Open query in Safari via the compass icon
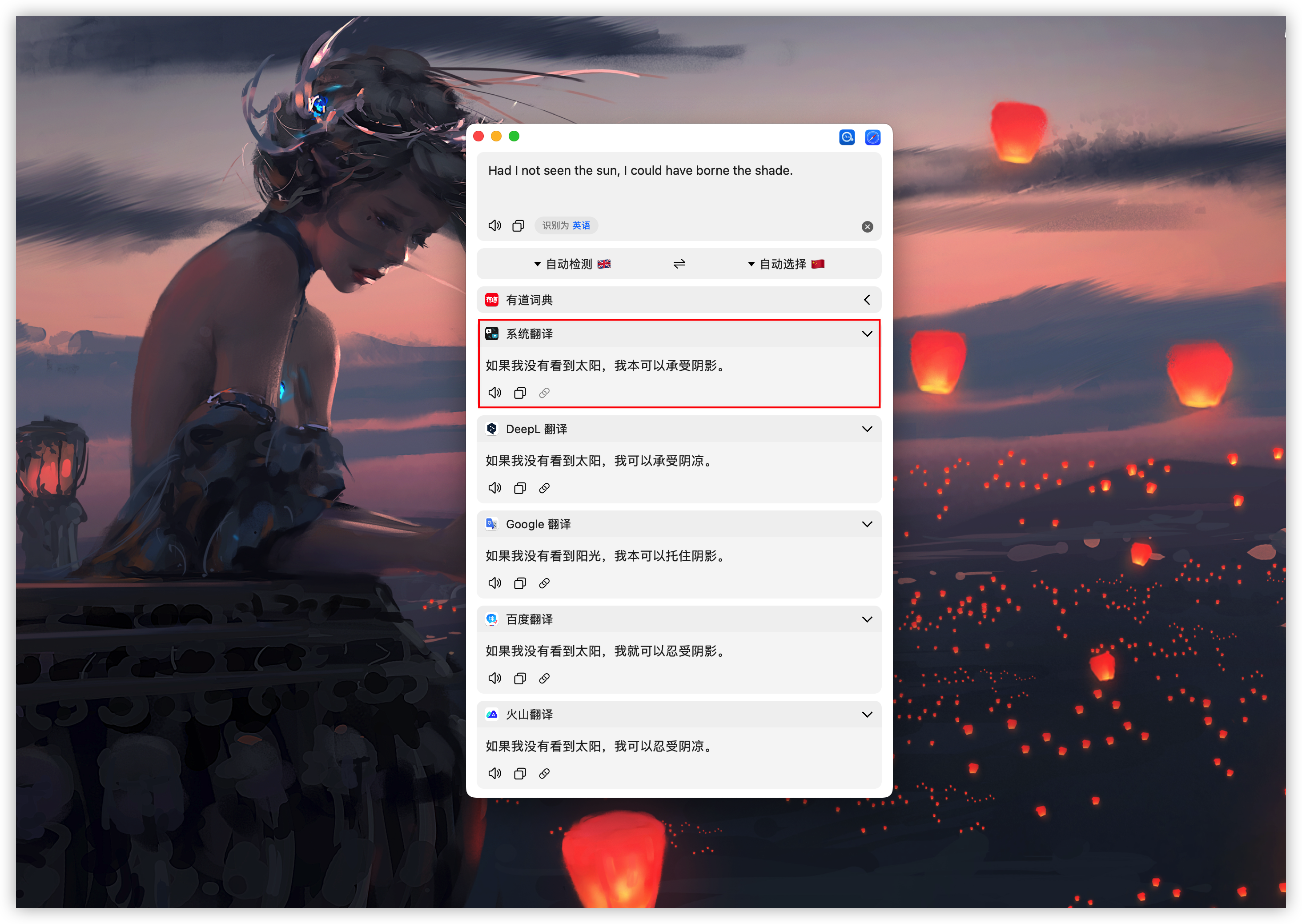 [x=872, y=137]
